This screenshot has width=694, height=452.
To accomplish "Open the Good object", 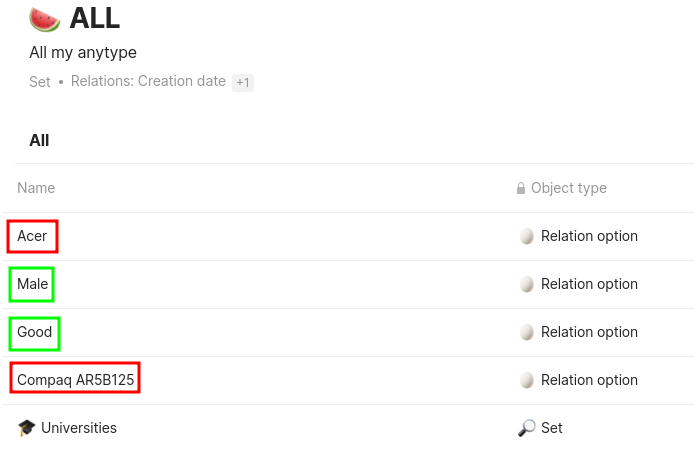I will (x=35, y=332).
